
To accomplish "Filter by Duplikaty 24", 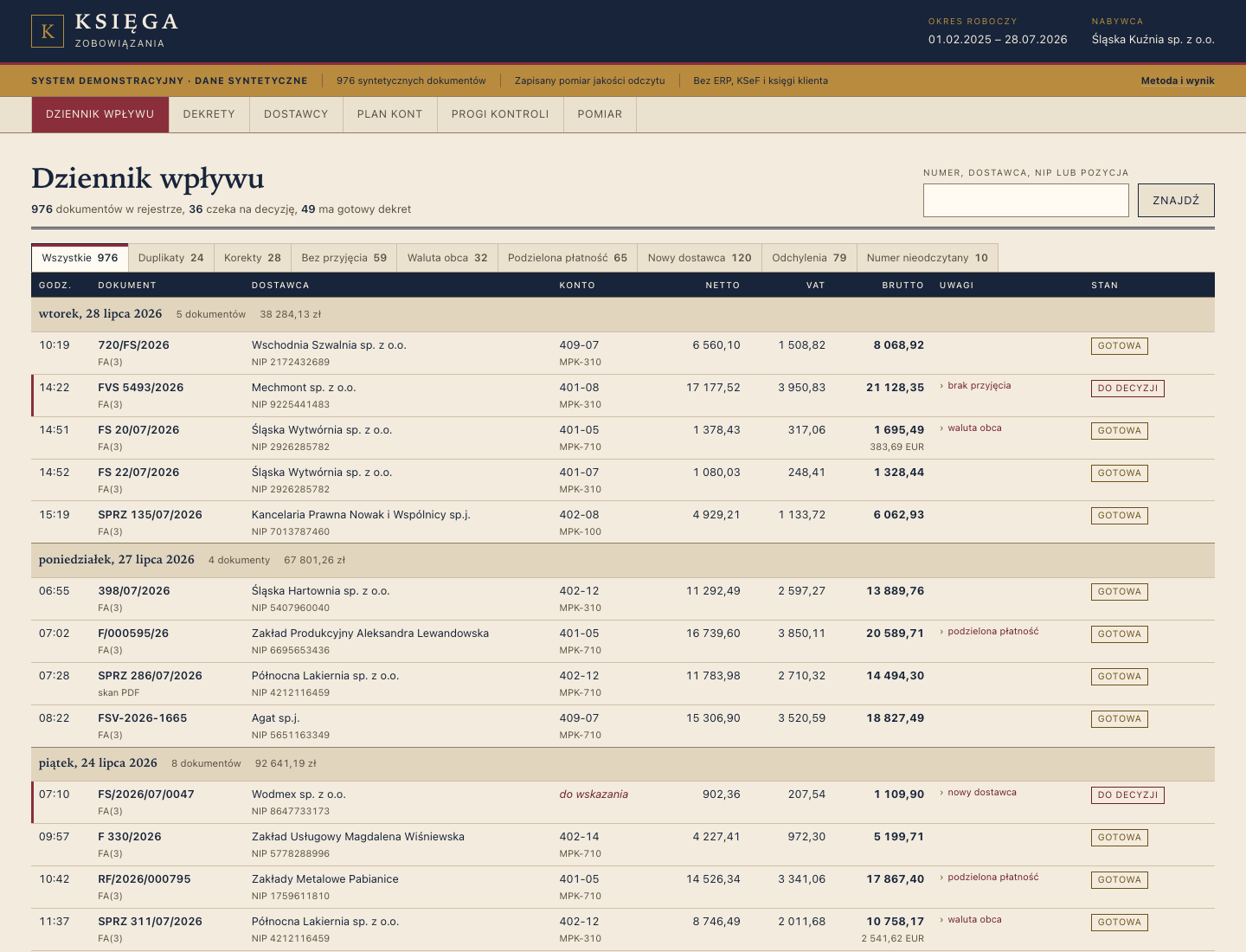I will click(x=171, y=258).
